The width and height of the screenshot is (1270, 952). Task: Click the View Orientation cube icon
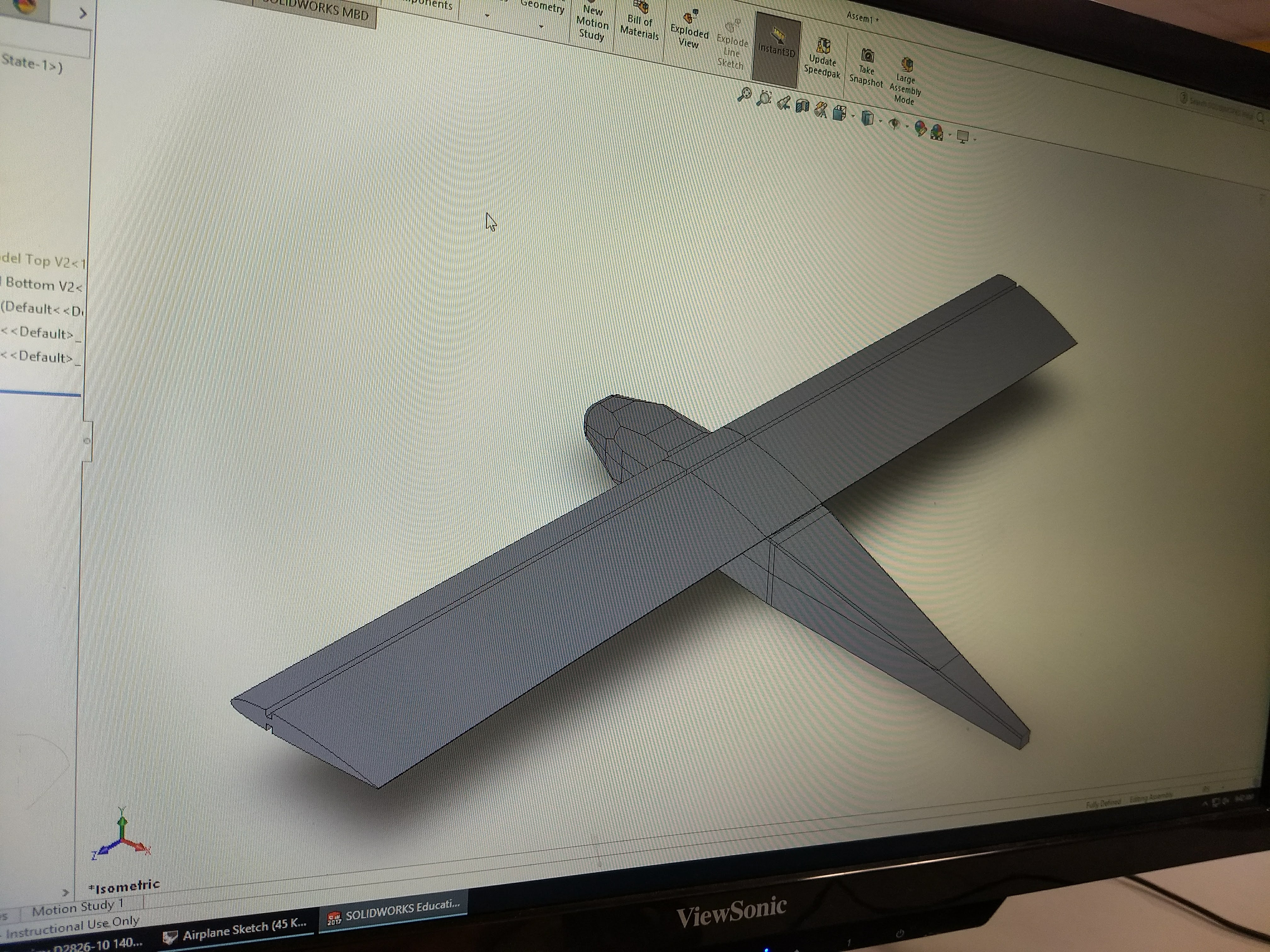839,113
